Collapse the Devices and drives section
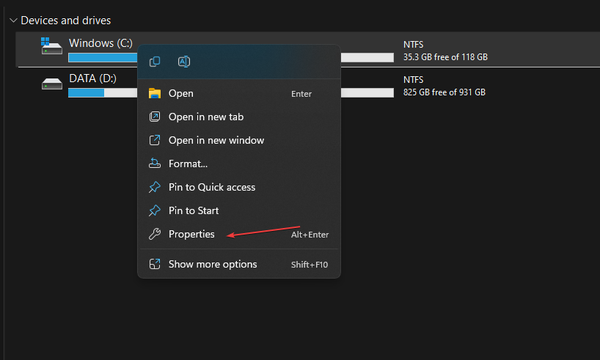The image size is (600, 360). tap(13, 20)
